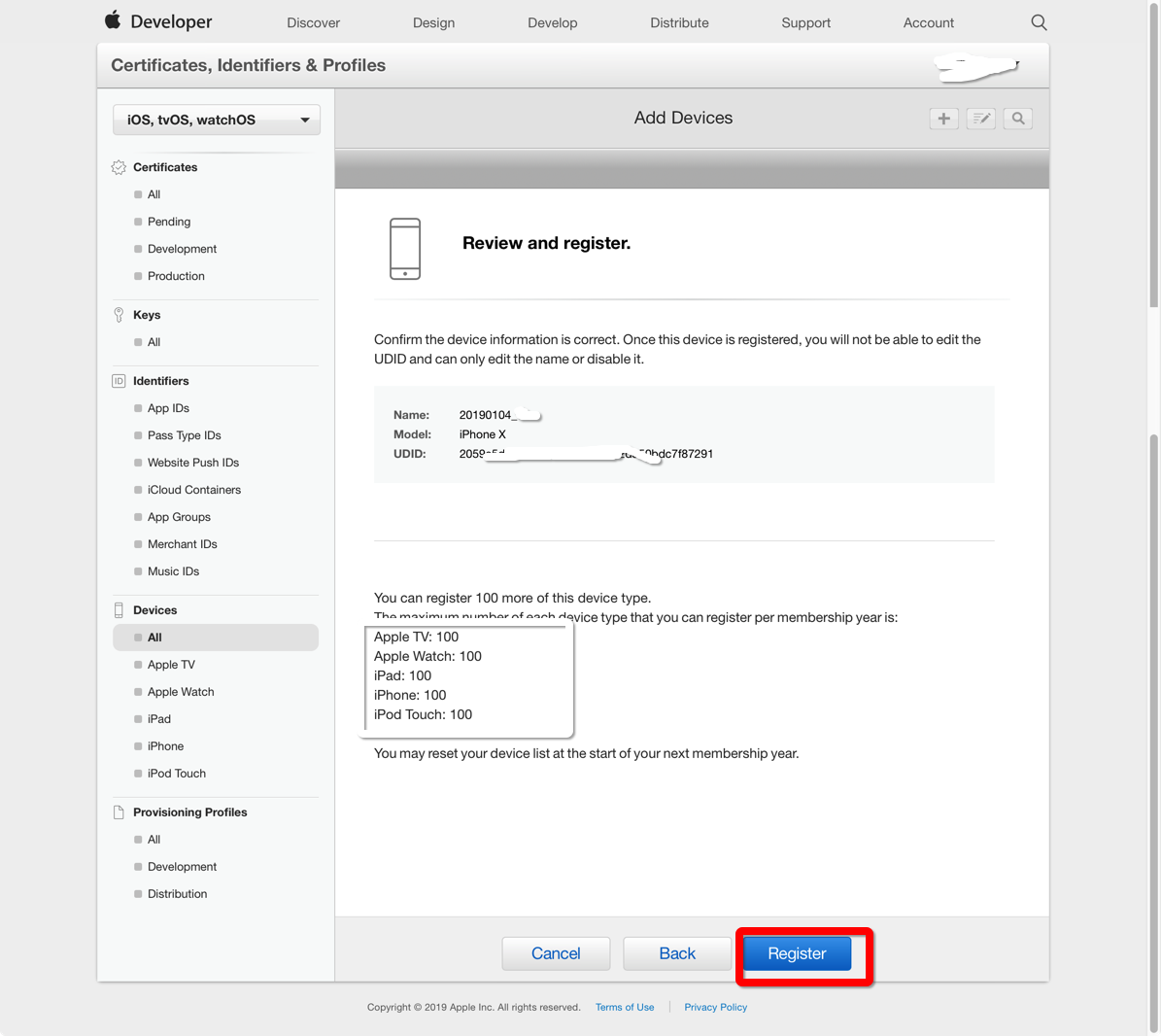Open the Distribute menu
Image resolution: width=1161 pixels, height=1036 pixels.
coord(679,23)
